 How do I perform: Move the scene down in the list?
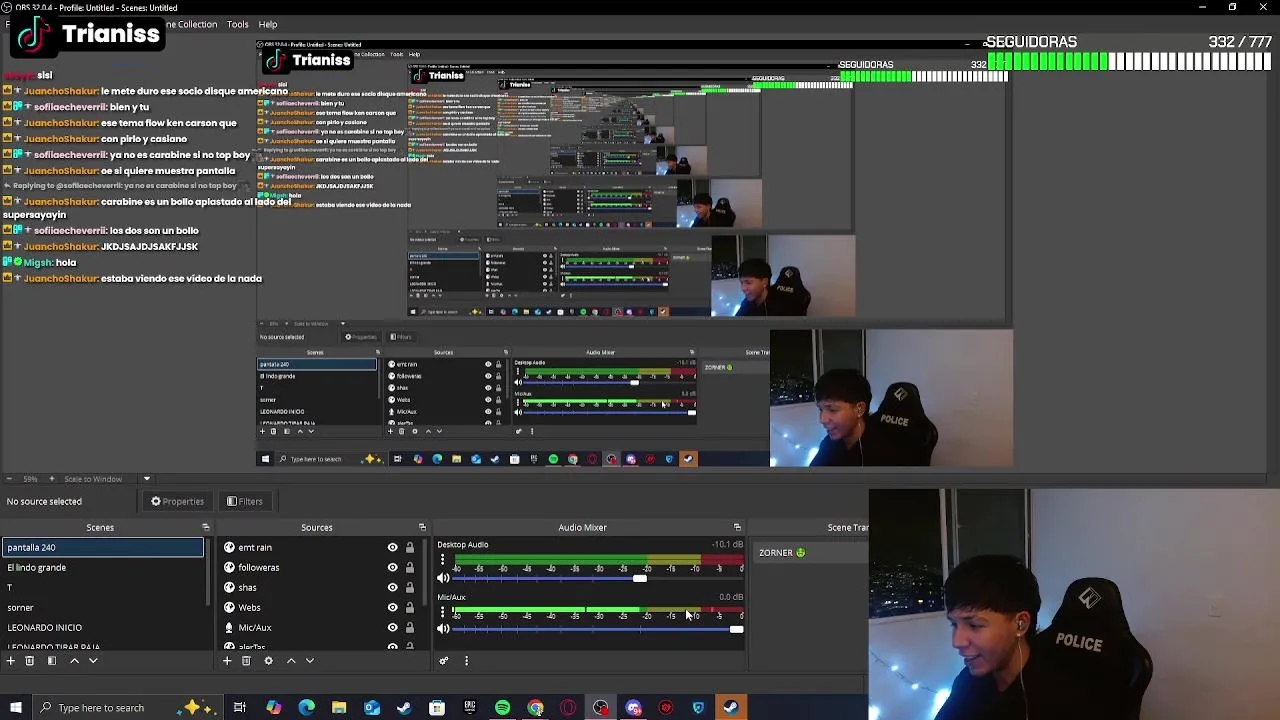pyautogui.click(x=93, y=661)
